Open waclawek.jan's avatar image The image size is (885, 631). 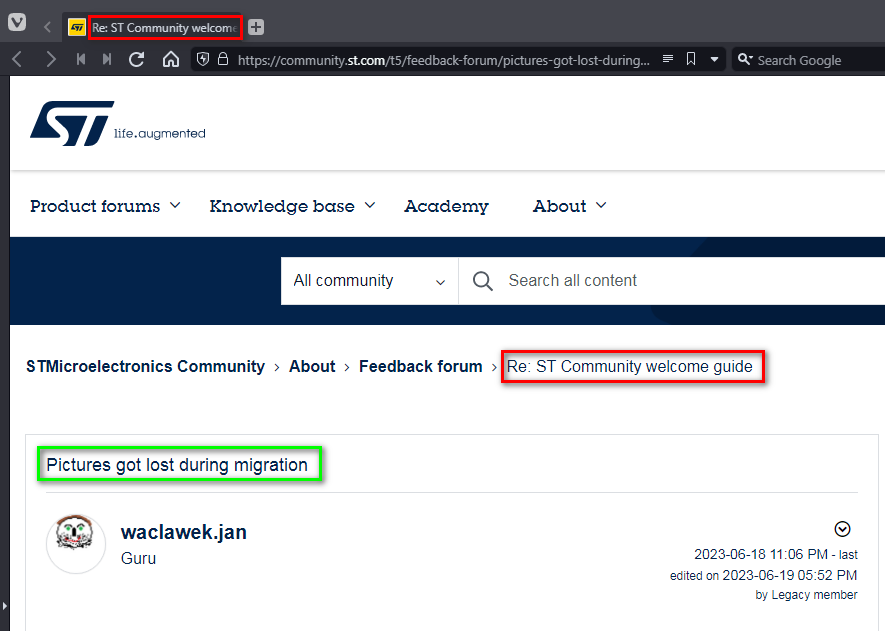click(76, 544)
